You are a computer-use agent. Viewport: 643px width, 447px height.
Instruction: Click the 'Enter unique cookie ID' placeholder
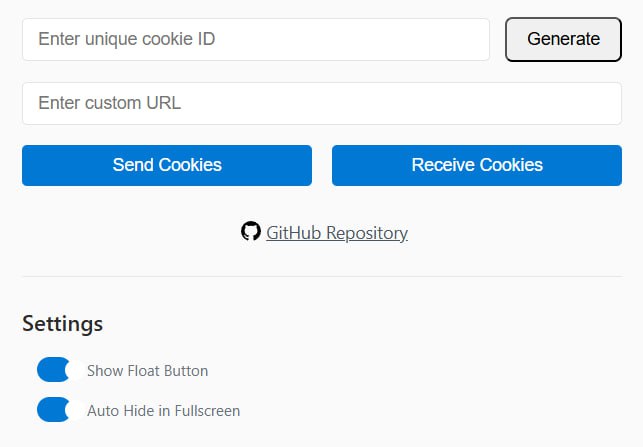126,39
